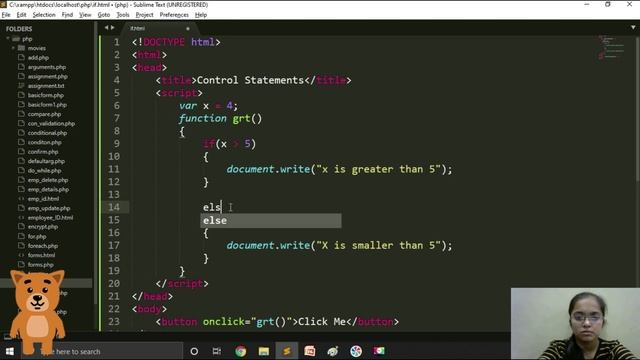Open add.php from the sidebar
The height and width of the screenshot is (360, 640).
38,58
